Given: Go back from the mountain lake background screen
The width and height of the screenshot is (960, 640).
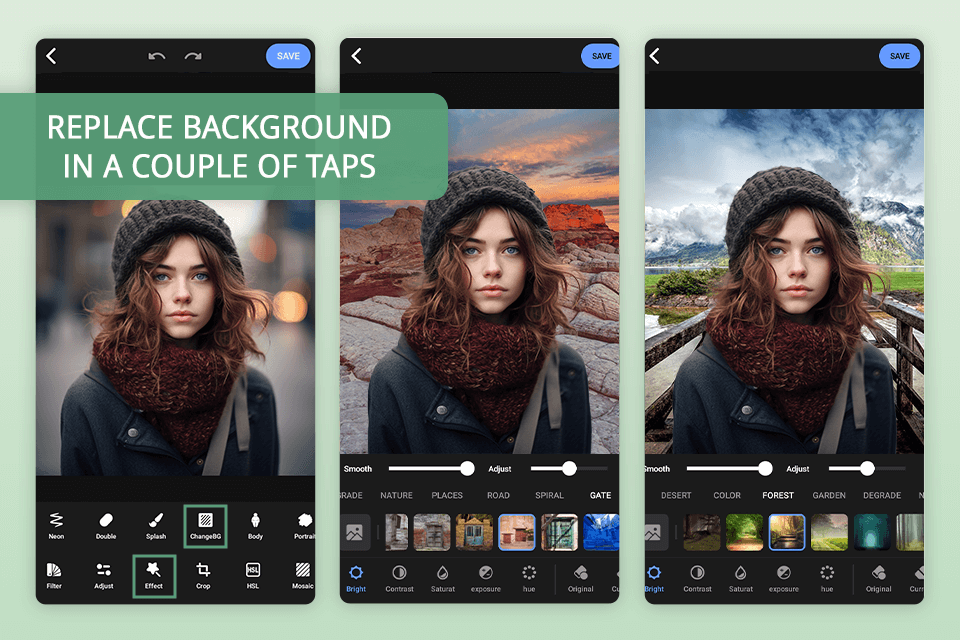Looking at the screenshot, I should click(654, 56).
